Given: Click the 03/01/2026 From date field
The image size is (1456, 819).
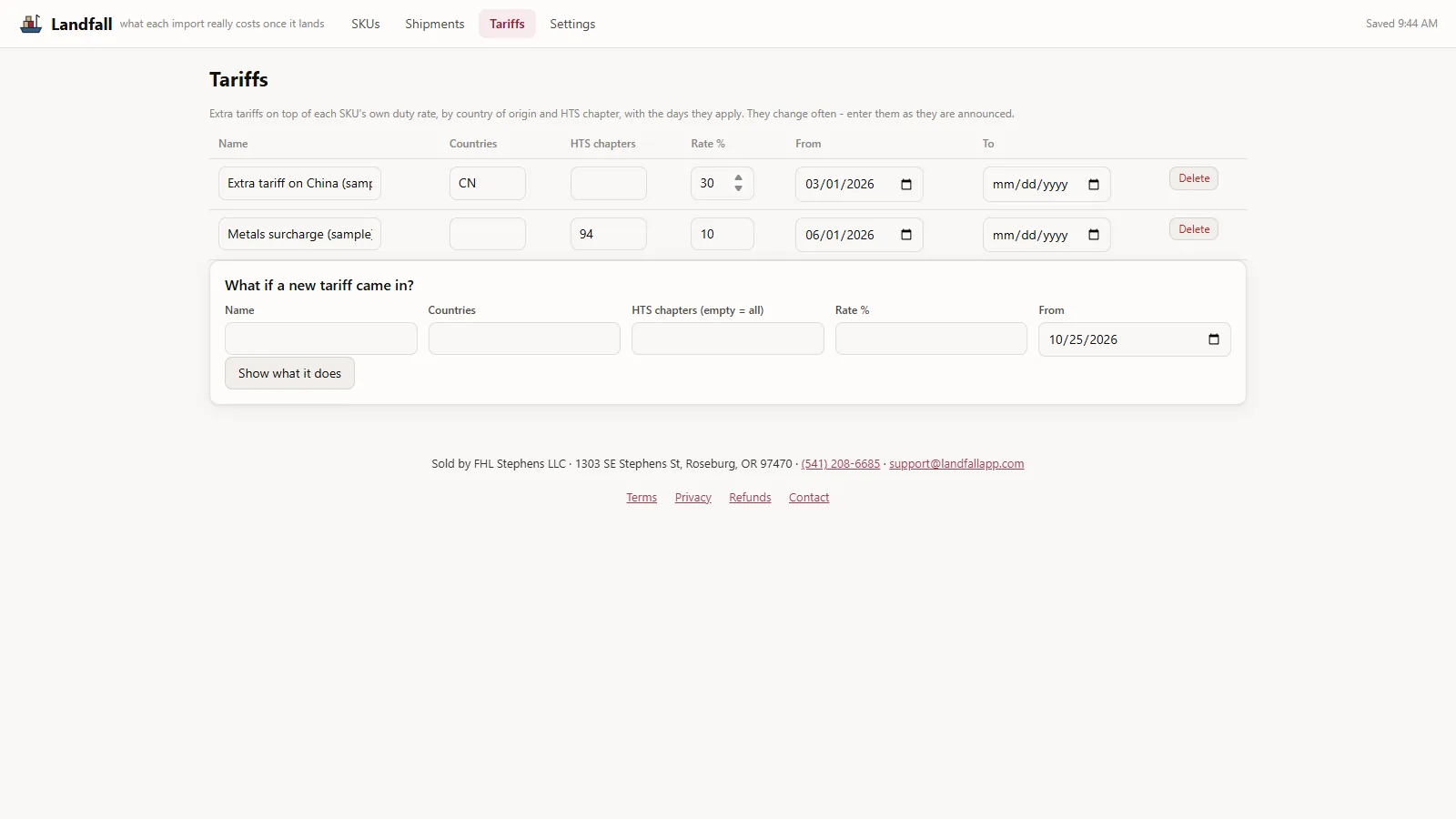Looking at the screenshot, I should pyautogui.click(x=859, y=184).
